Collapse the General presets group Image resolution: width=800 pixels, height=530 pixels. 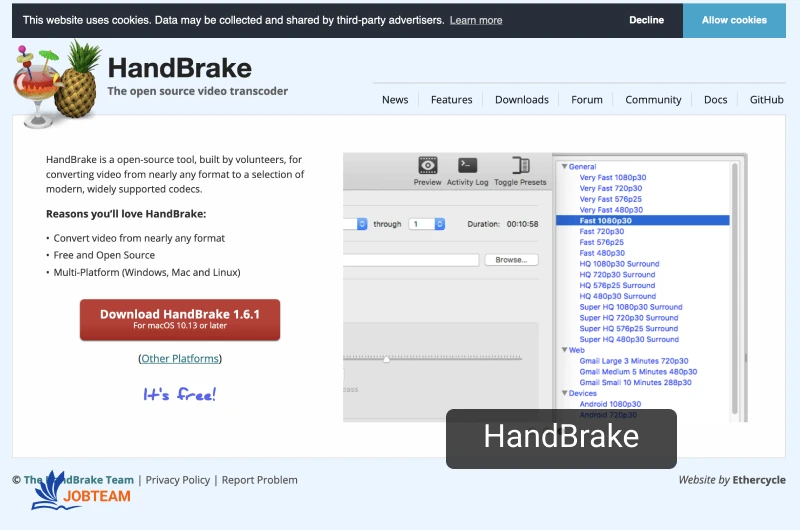(x=564, y=166)
